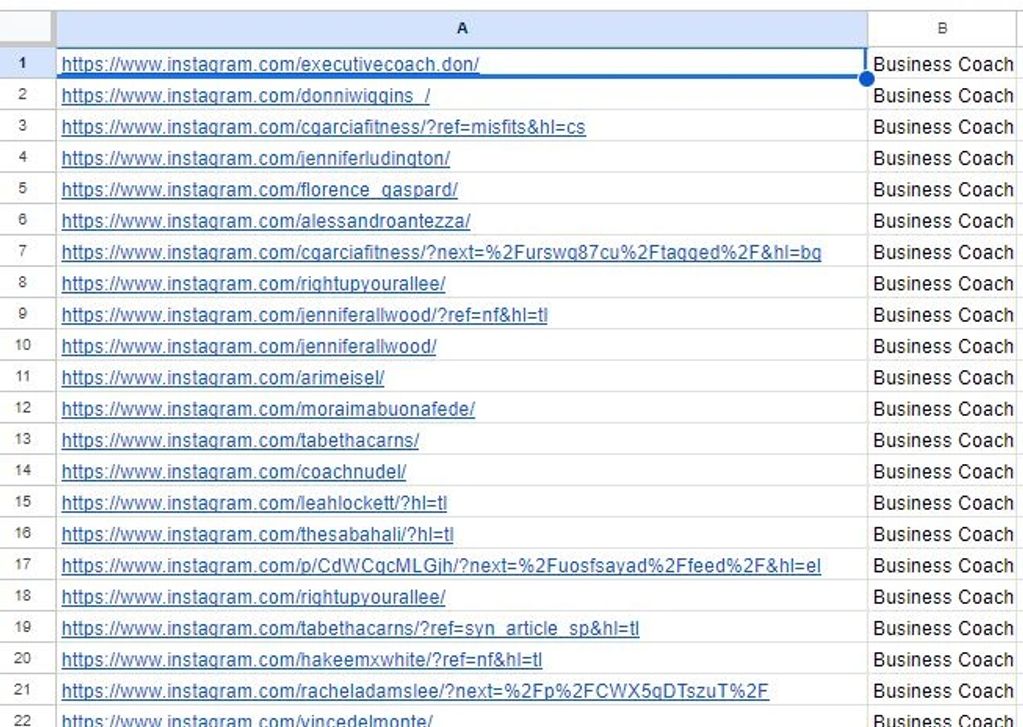Open the florence_gaspard Instagram link
Viewport: 1023px width, 727px height.
pos(259,189)
